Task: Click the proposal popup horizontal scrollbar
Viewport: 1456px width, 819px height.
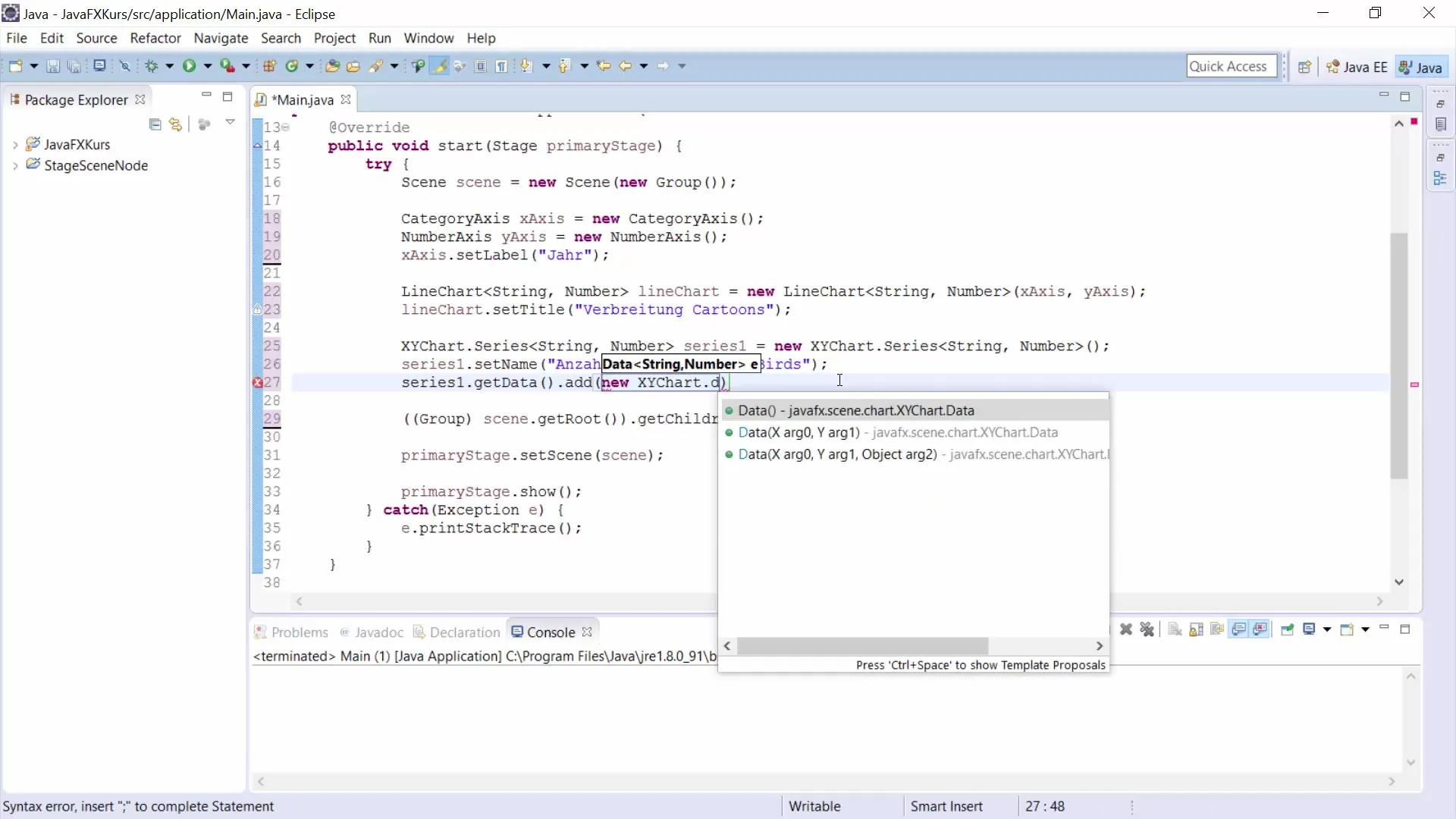Action: pos(862,645)
